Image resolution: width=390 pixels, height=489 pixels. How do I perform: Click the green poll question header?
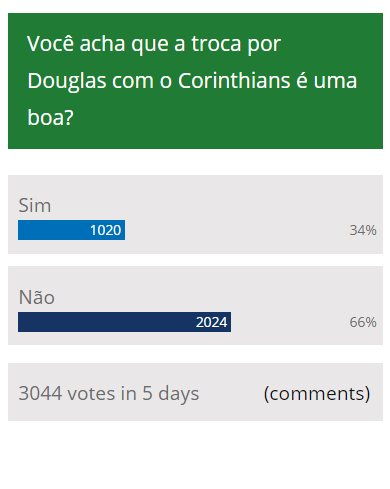[x=195, y=81]
